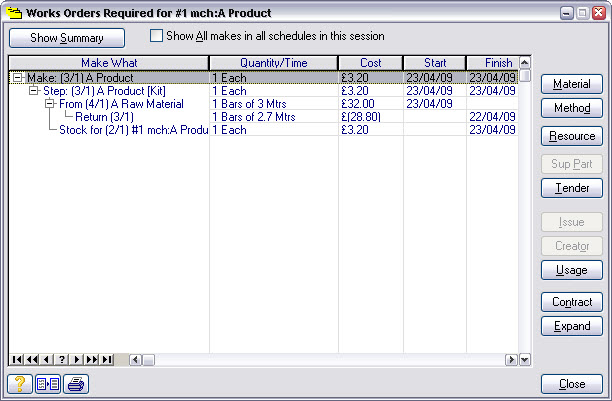612x401 pixels.
Task: Click the horizontal scrollbar thumb
Action: [148, 360]
